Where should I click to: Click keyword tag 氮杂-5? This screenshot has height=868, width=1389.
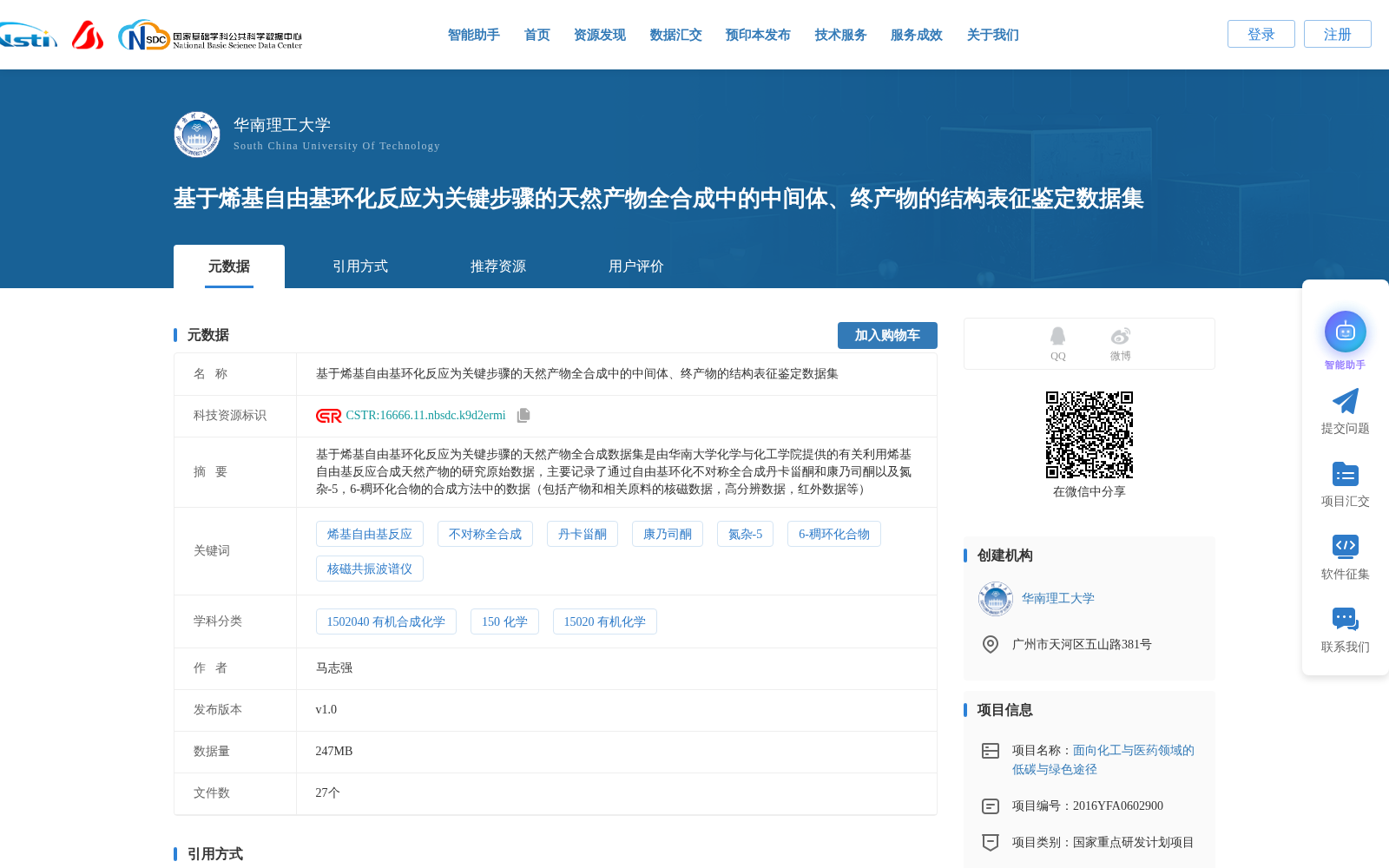tap(745, 534)
